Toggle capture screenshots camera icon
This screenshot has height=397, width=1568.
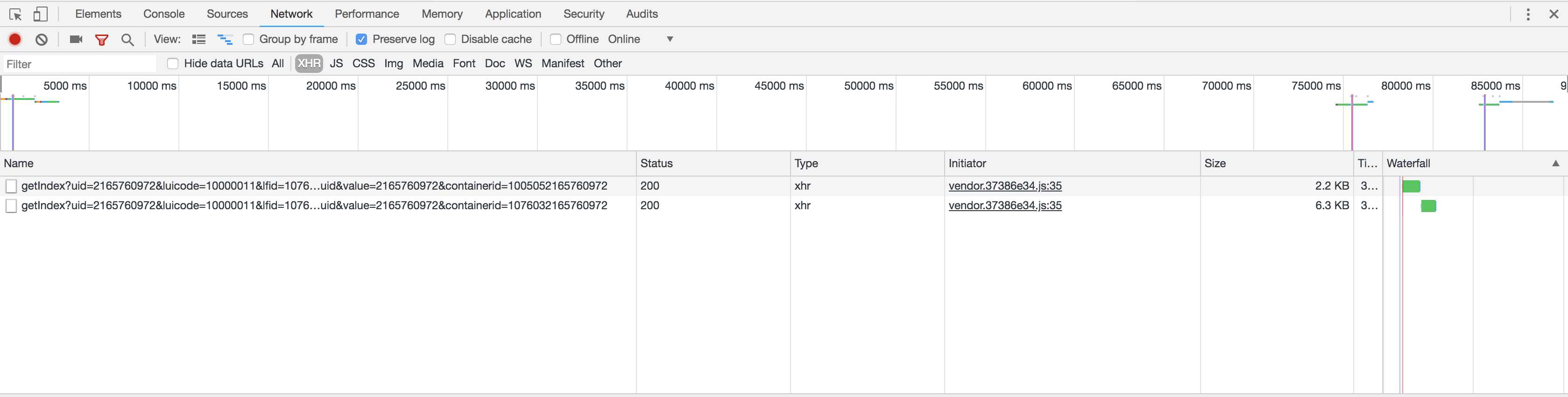coord(76,40)
